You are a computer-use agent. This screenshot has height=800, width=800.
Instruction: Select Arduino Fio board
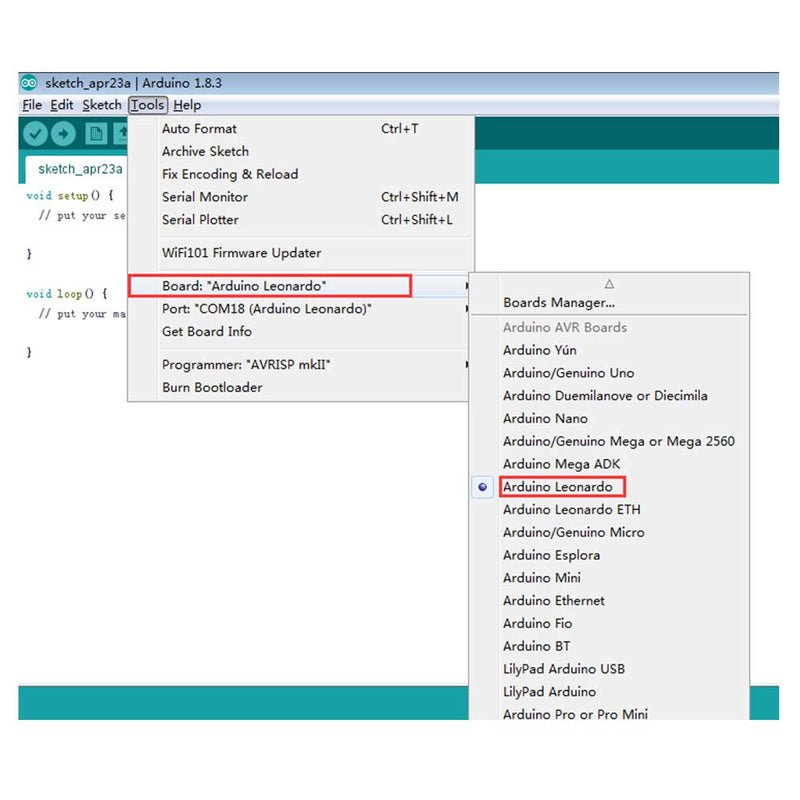[x=609, y=623]
